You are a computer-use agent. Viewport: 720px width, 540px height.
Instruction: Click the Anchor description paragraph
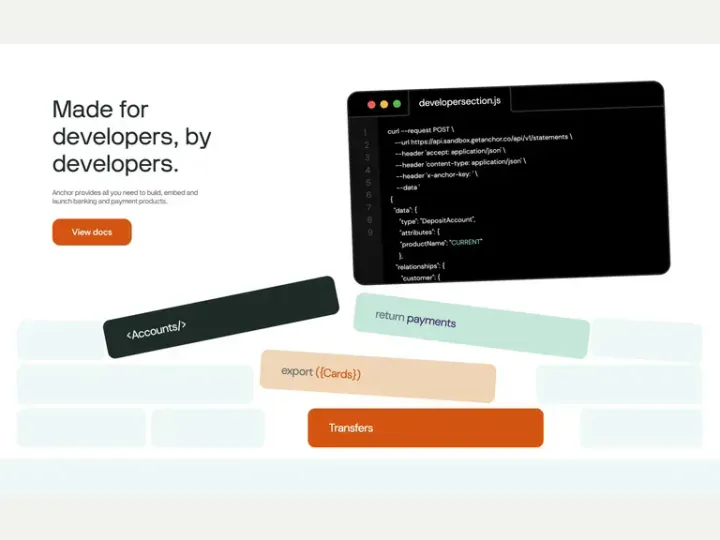tap(125, 197)
